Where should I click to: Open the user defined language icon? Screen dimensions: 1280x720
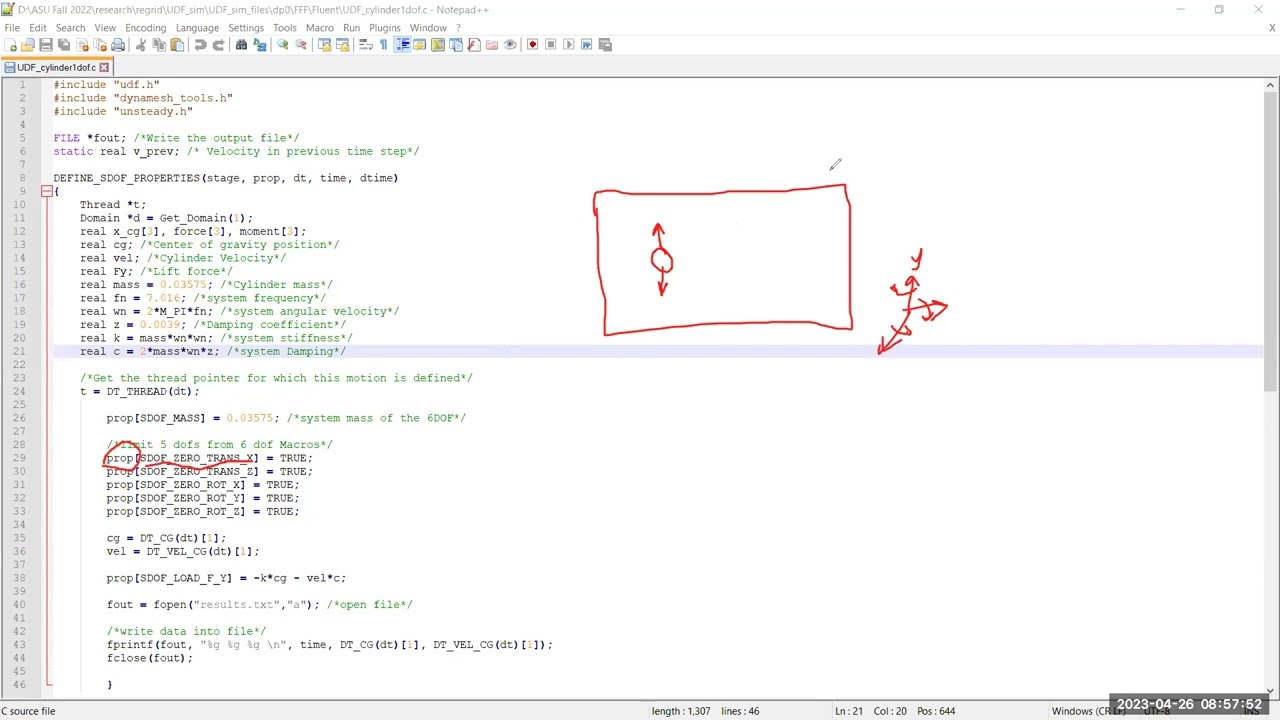click(x=420, y=45)
